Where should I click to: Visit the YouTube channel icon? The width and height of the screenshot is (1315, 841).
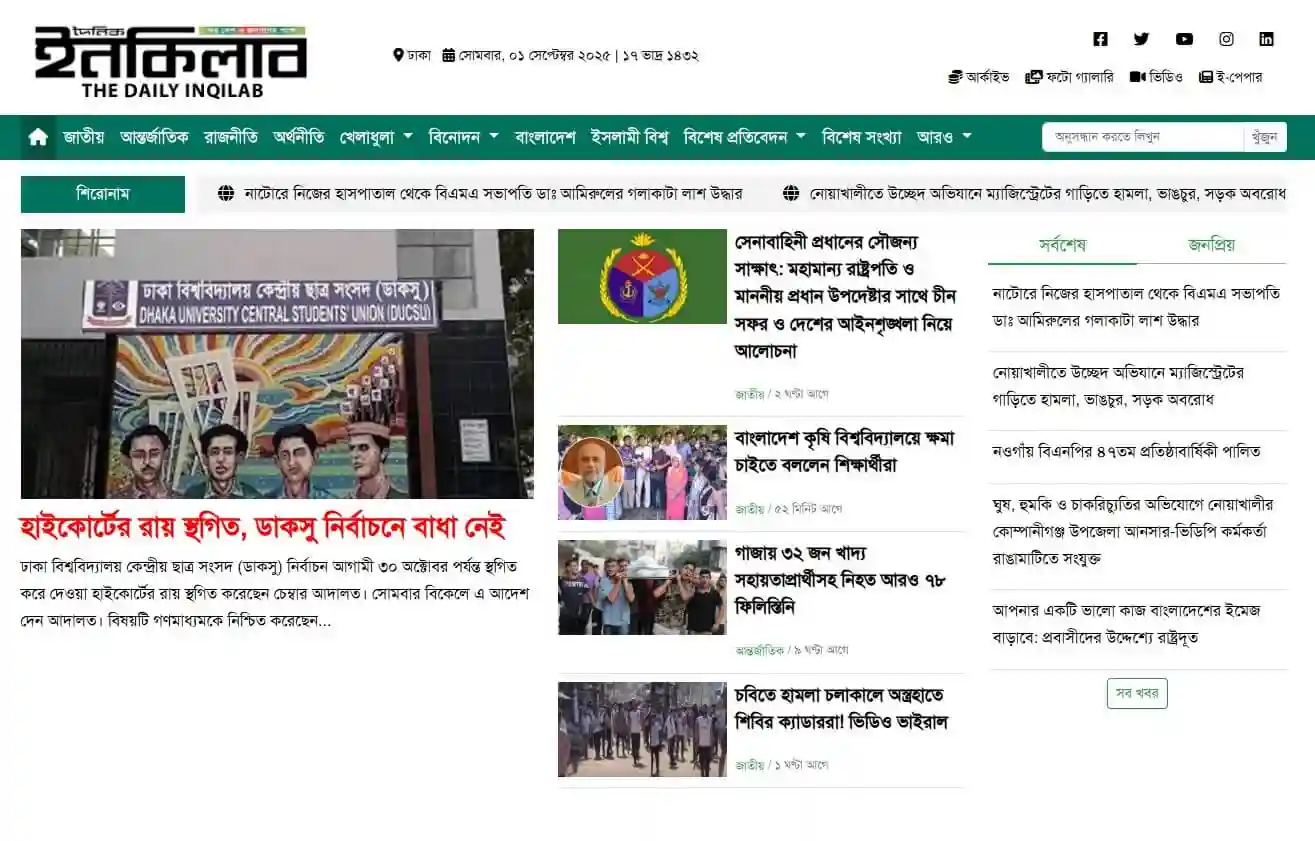pos(1184,39)
